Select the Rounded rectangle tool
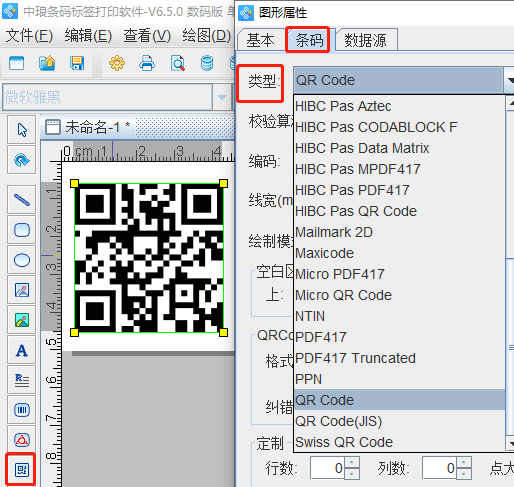Image resolution: width=514 pixels, height=487 pixels. click(22, 230)
